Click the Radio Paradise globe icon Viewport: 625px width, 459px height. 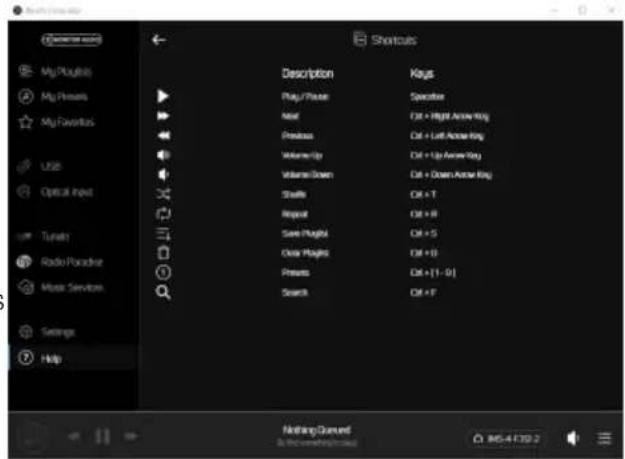[x=24, y=262]
